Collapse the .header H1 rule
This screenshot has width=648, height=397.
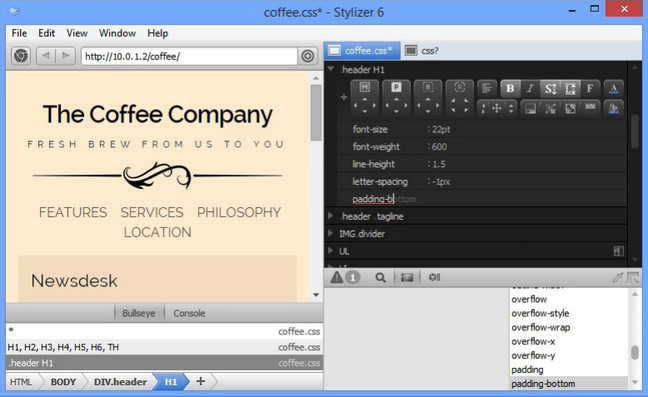coord(331,69)
